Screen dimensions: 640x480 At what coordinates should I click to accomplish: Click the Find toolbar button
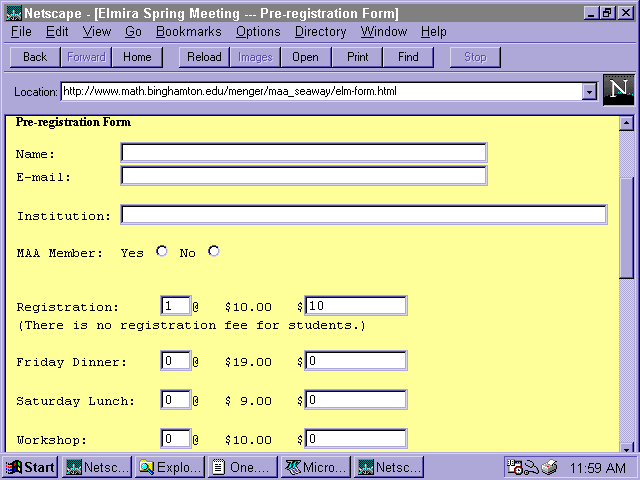point(408,57)
